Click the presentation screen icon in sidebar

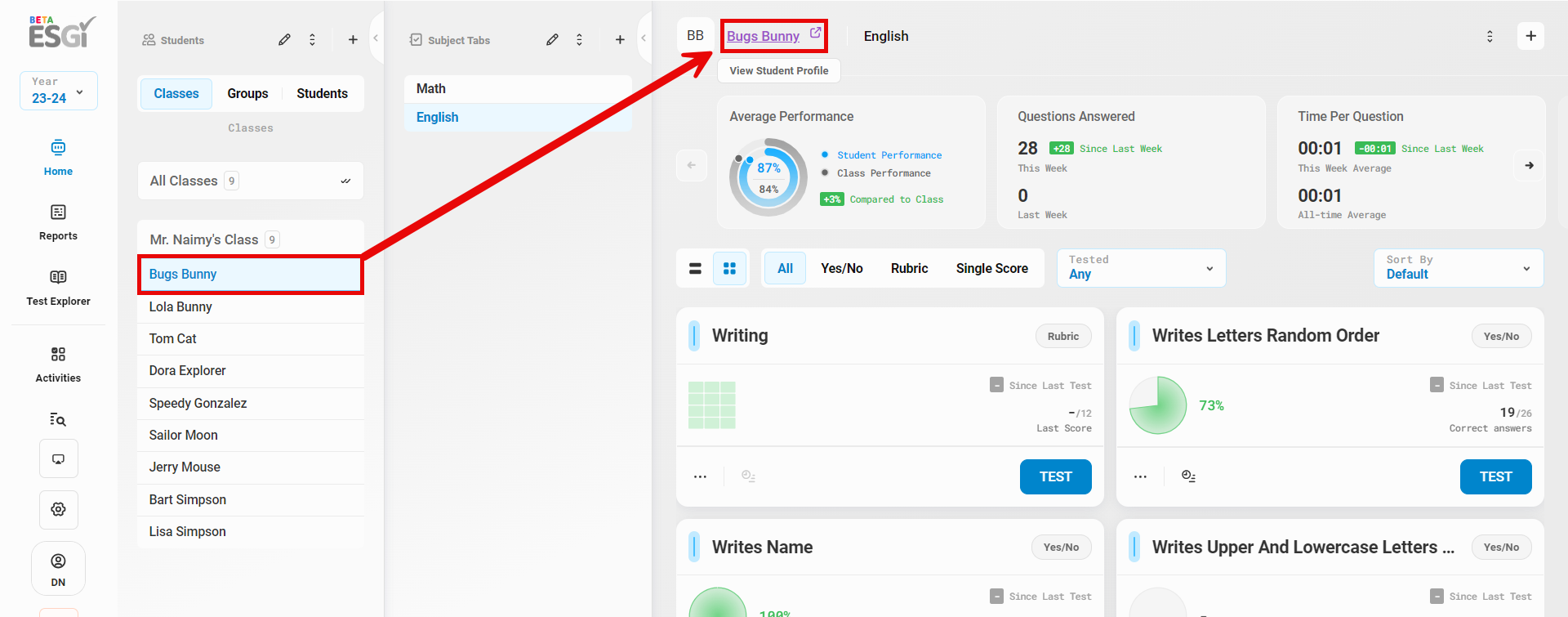[58, 458]
